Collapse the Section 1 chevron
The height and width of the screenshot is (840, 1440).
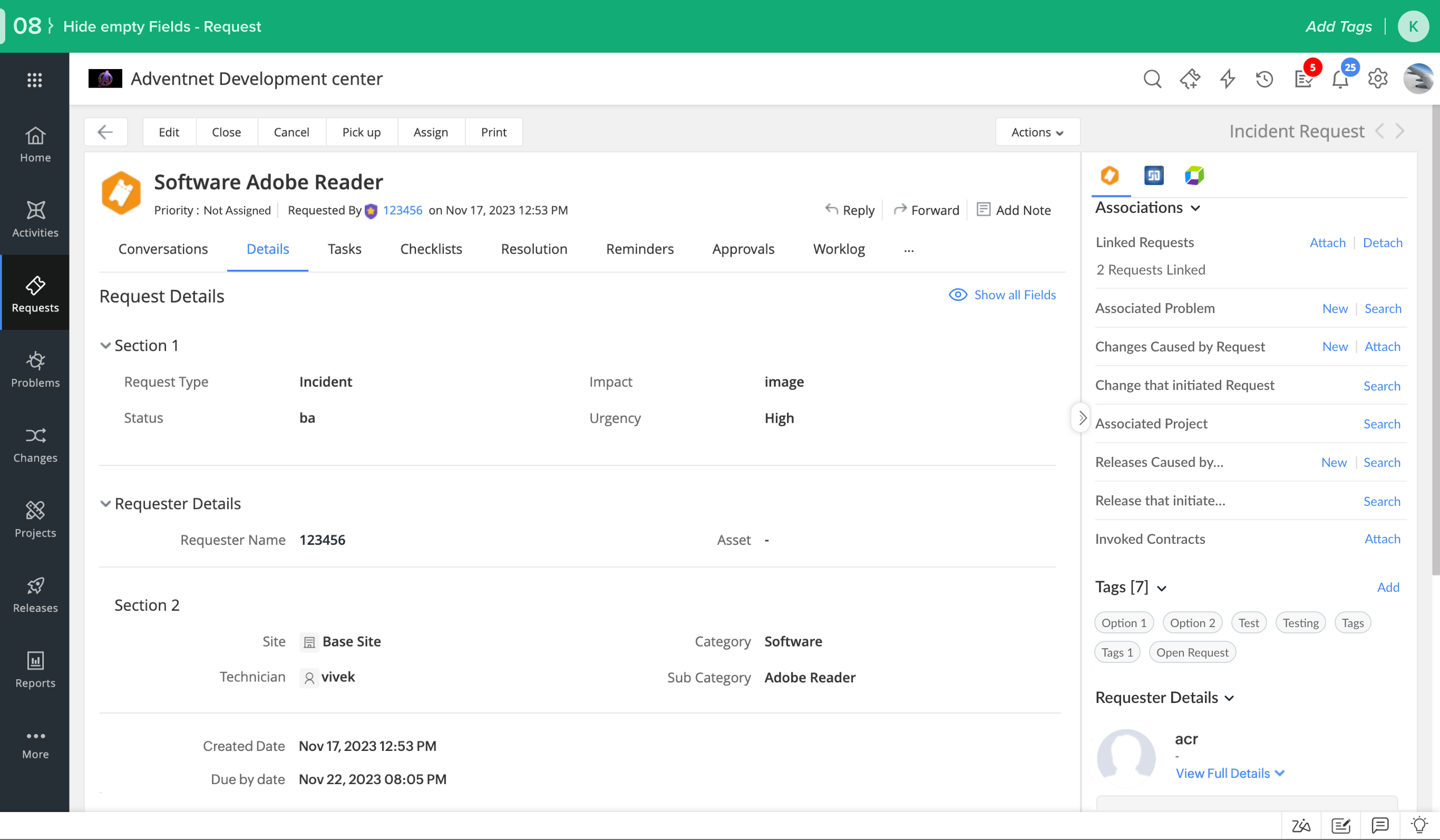pyautogui.click(x=105, y=345)
